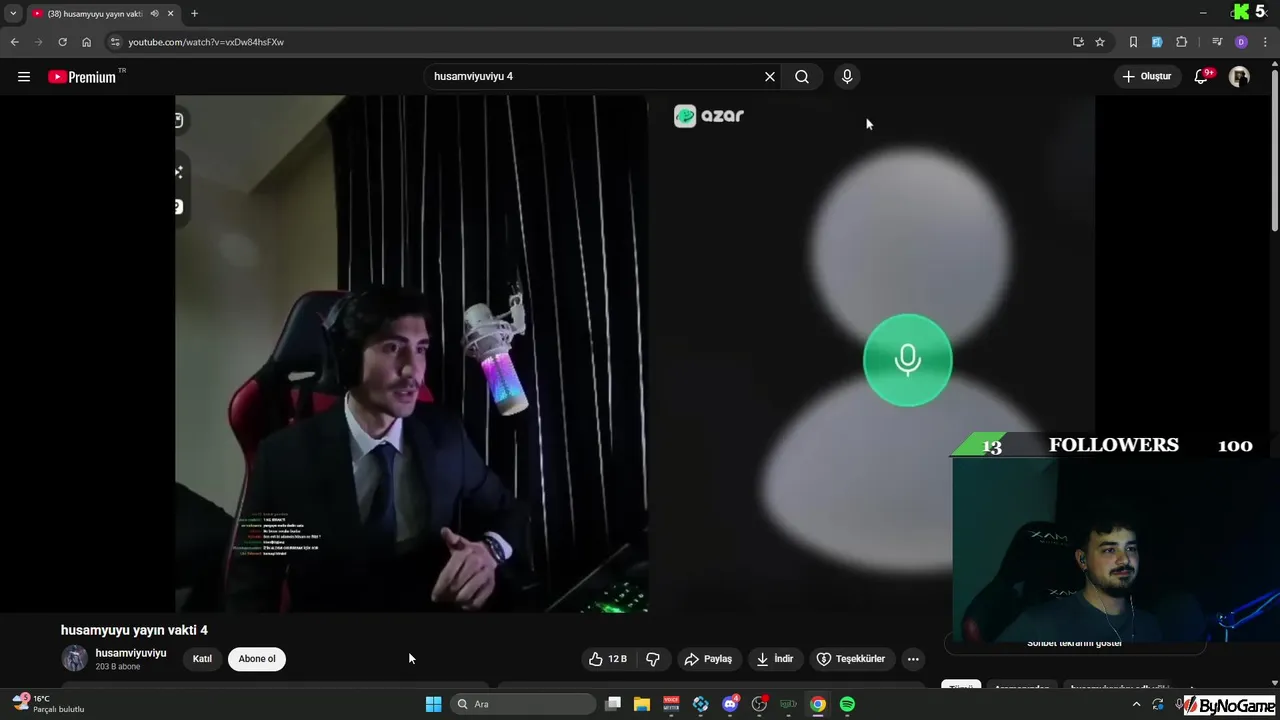
Task: Click the green Azar microphone button in video
Action: [x=908, y=360]
